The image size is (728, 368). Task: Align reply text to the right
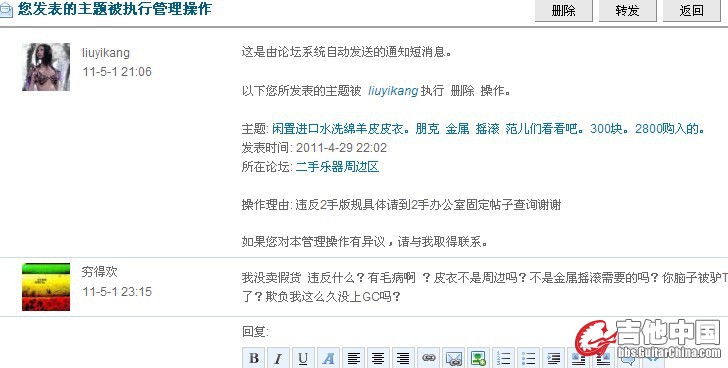click(x=403, y=358)
